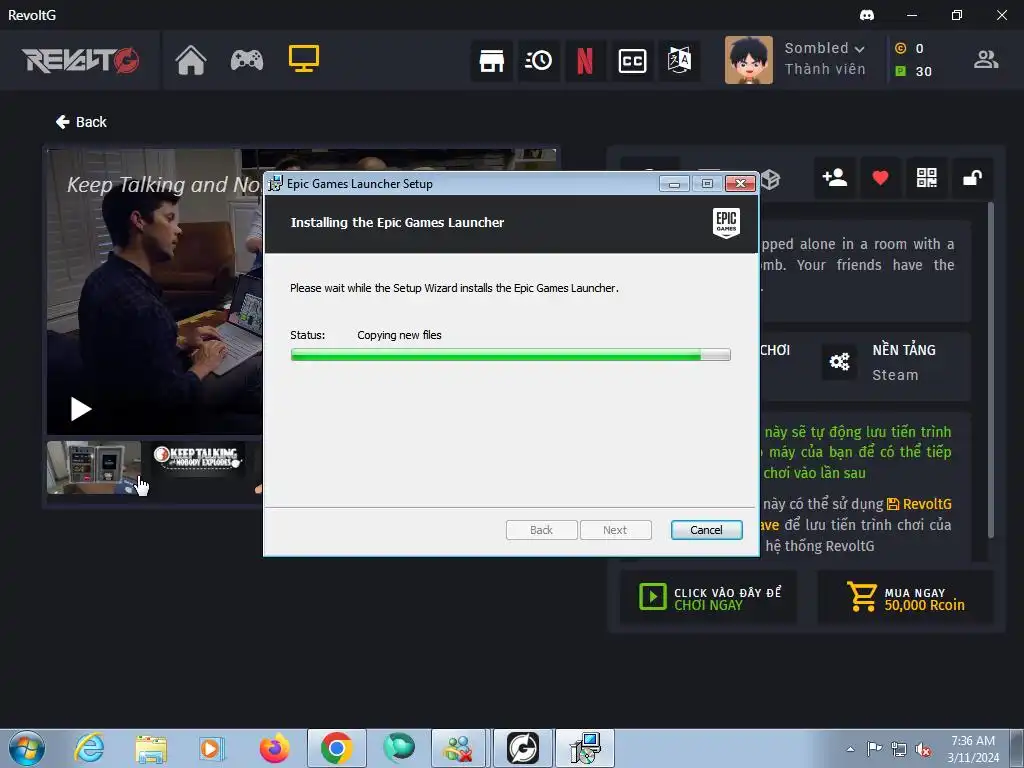The height and width of the screenshot is (768, 1024).
Task: Click the disabled Back setup button
Action: click(x=541, y=530)
